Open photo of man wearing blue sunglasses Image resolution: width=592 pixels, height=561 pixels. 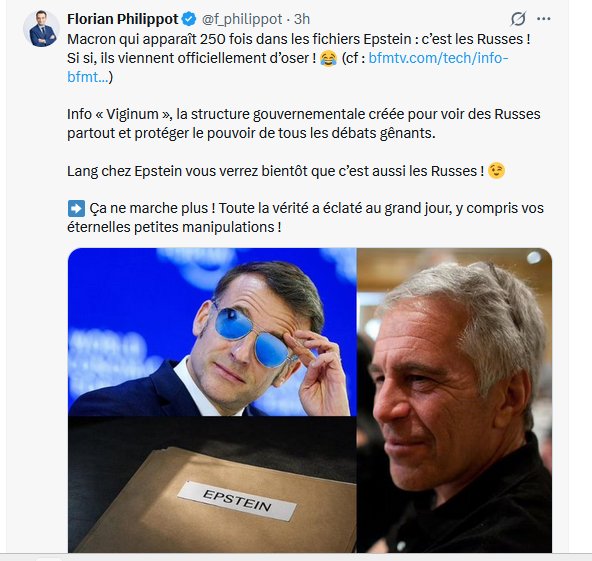(212, 332)
